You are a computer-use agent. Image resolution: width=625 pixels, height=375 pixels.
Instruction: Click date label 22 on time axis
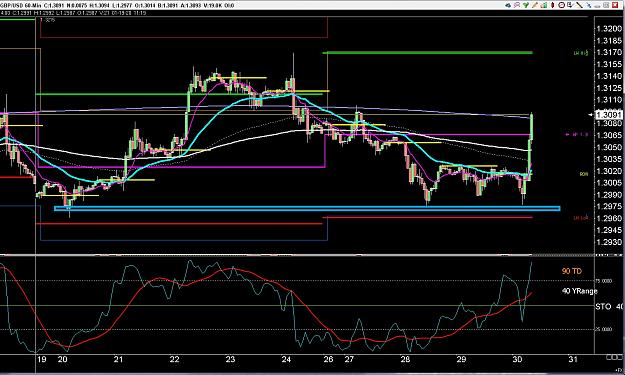(x=174, y=359)
